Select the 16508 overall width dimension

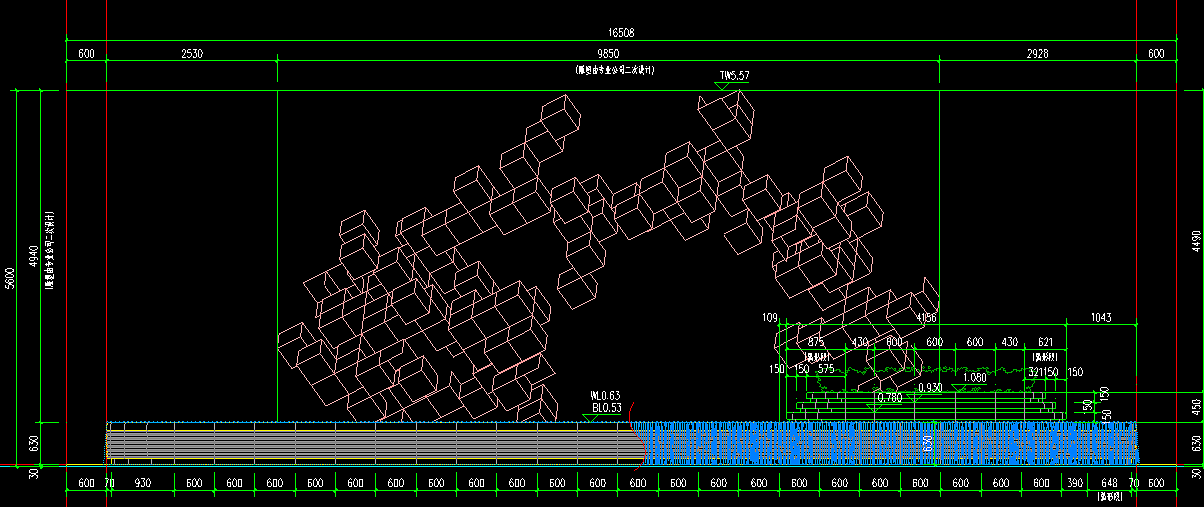tap(620, 32)
